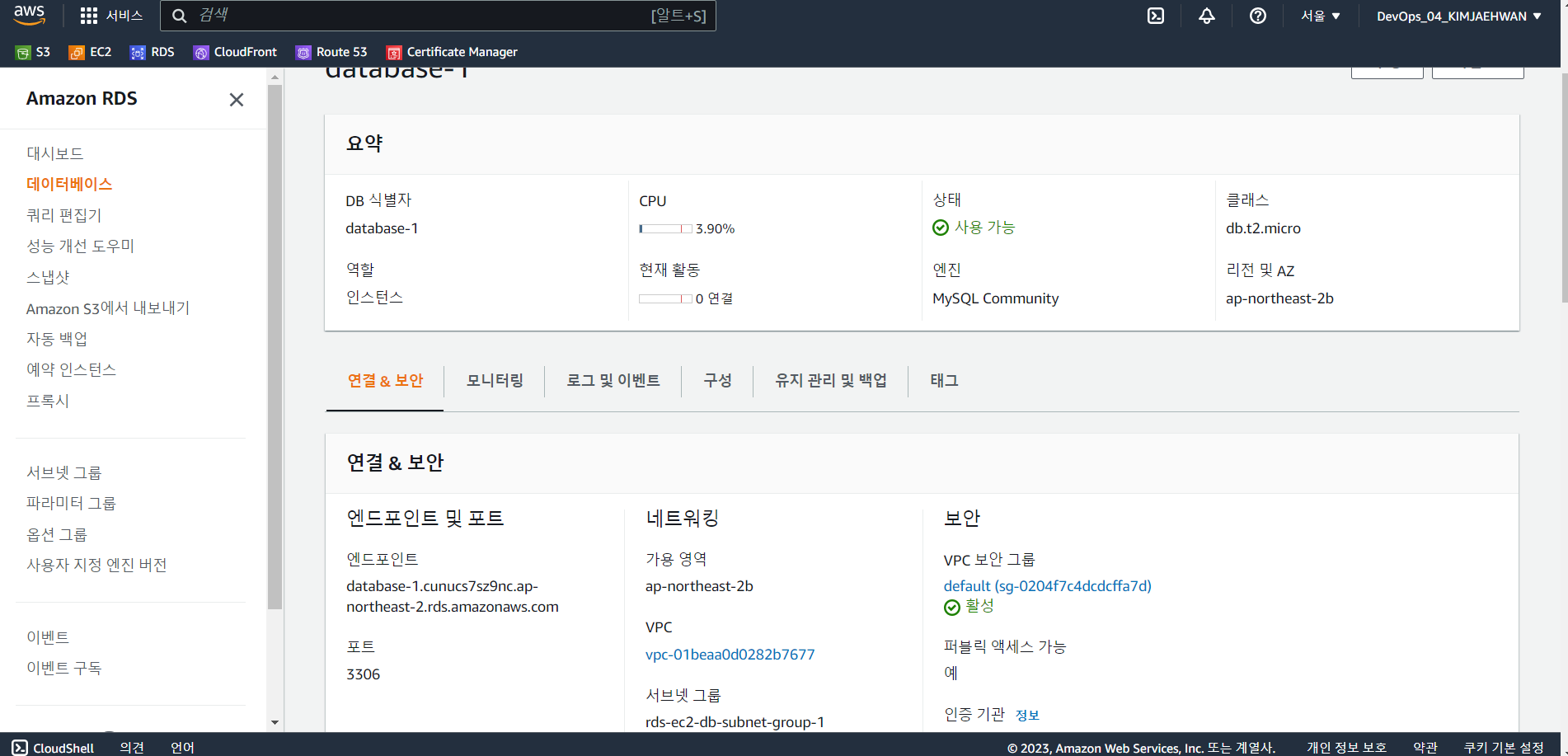Image resolution: width=1568 pixels, height=756 pixels.
Task: Open 데이터베이스 in the sidebar
Action: point(69,184)
